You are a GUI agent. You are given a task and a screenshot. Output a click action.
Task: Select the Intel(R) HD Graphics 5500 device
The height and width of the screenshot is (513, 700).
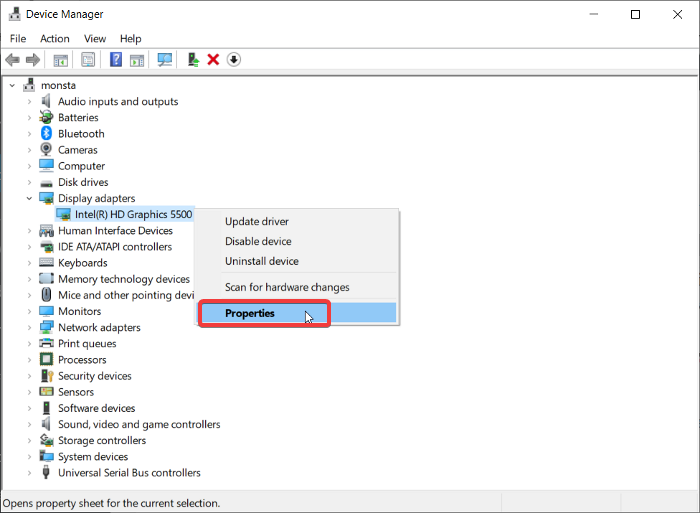click(133, 214)
